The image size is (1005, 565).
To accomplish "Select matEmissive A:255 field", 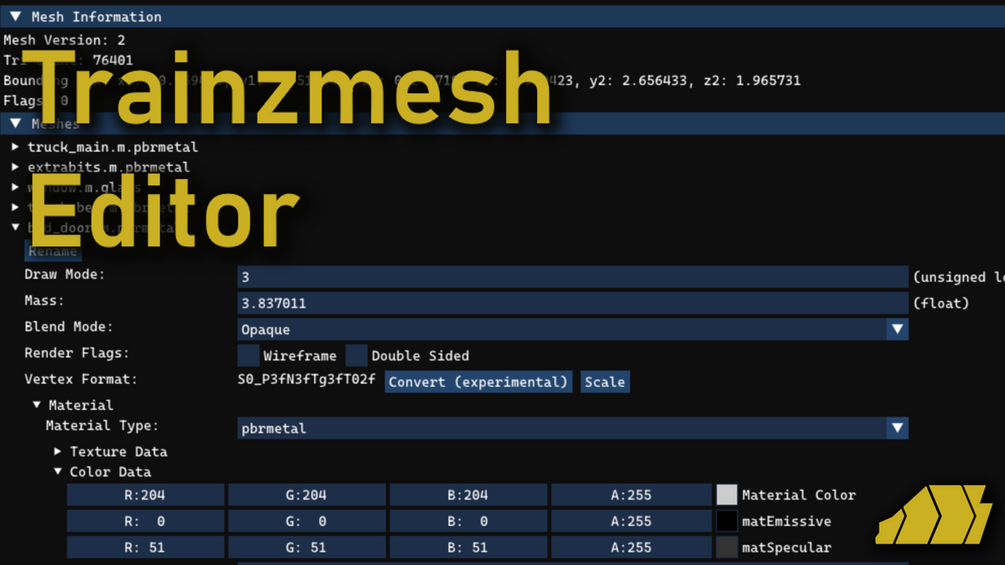I will 631,521.
